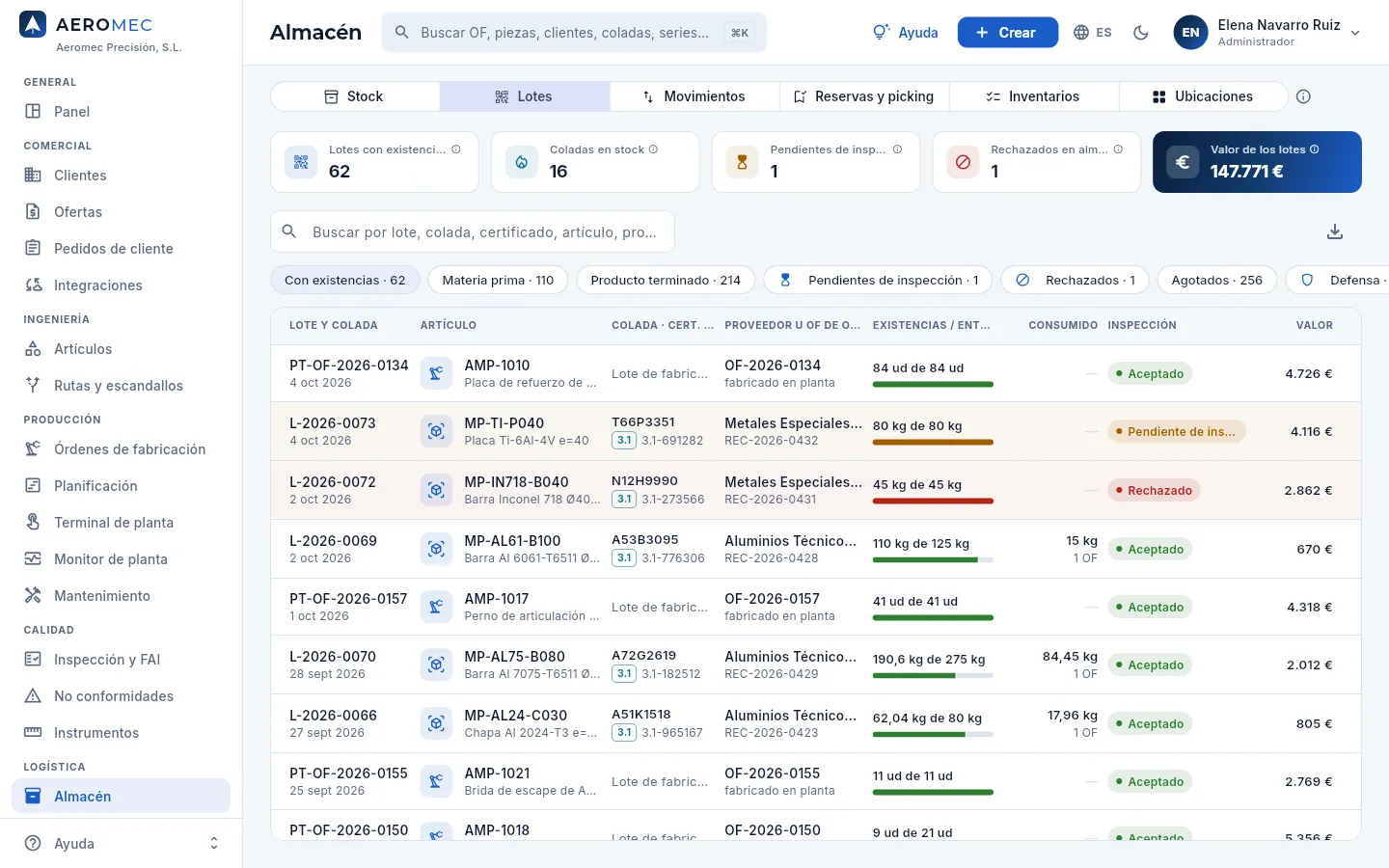This screenshot has width=1389, height=868.
Task: Toggle dark mode with the moon icon
Action: tap(1141, 33)
